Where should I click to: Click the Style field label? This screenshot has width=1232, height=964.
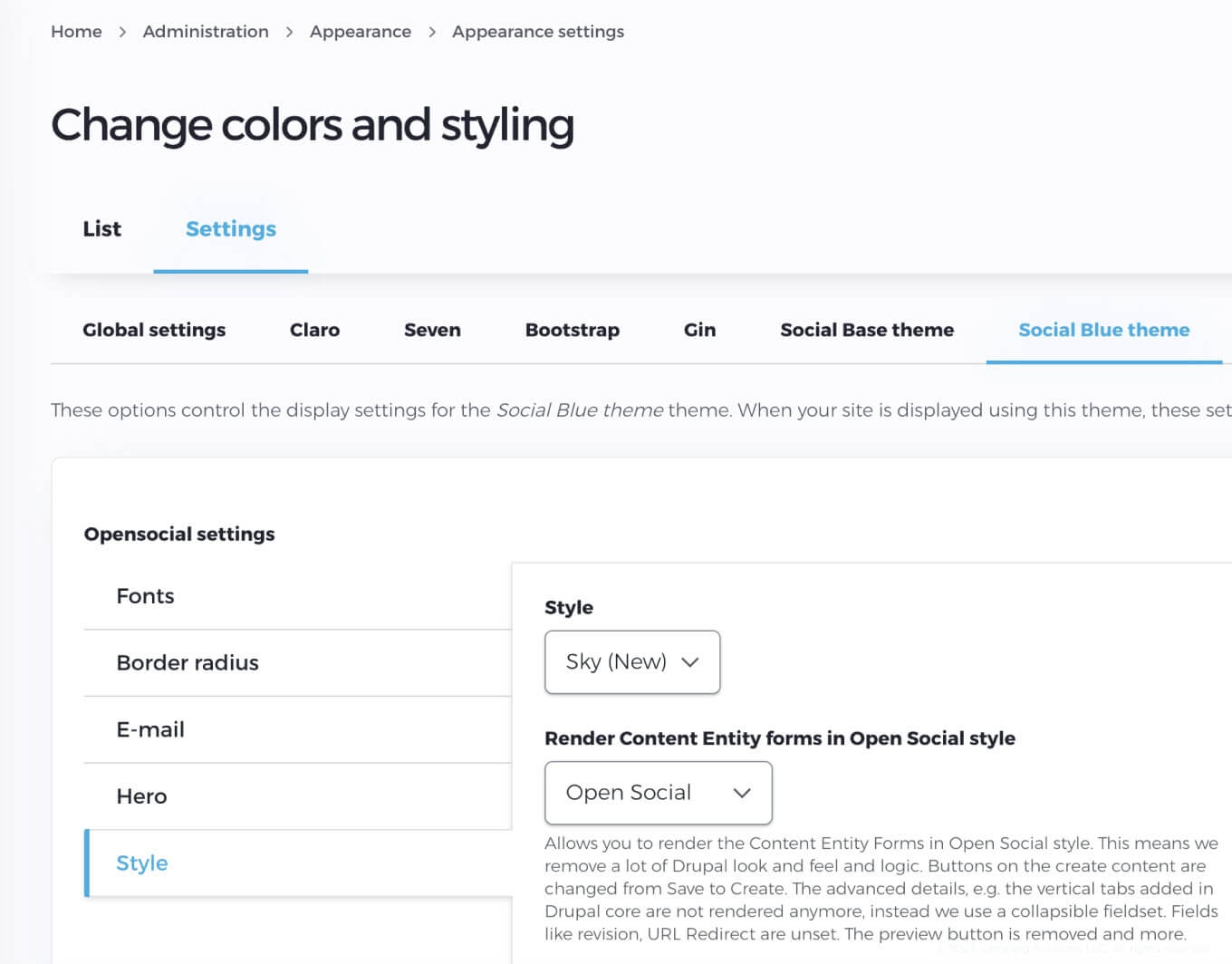569,608
